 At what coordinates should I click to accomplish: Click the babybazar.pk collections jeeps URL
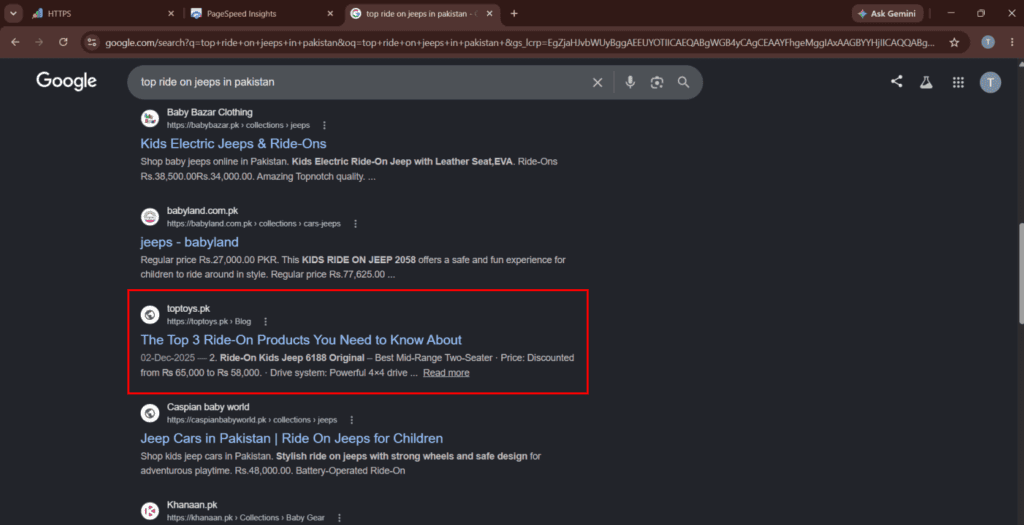click(x=238, y=125)
